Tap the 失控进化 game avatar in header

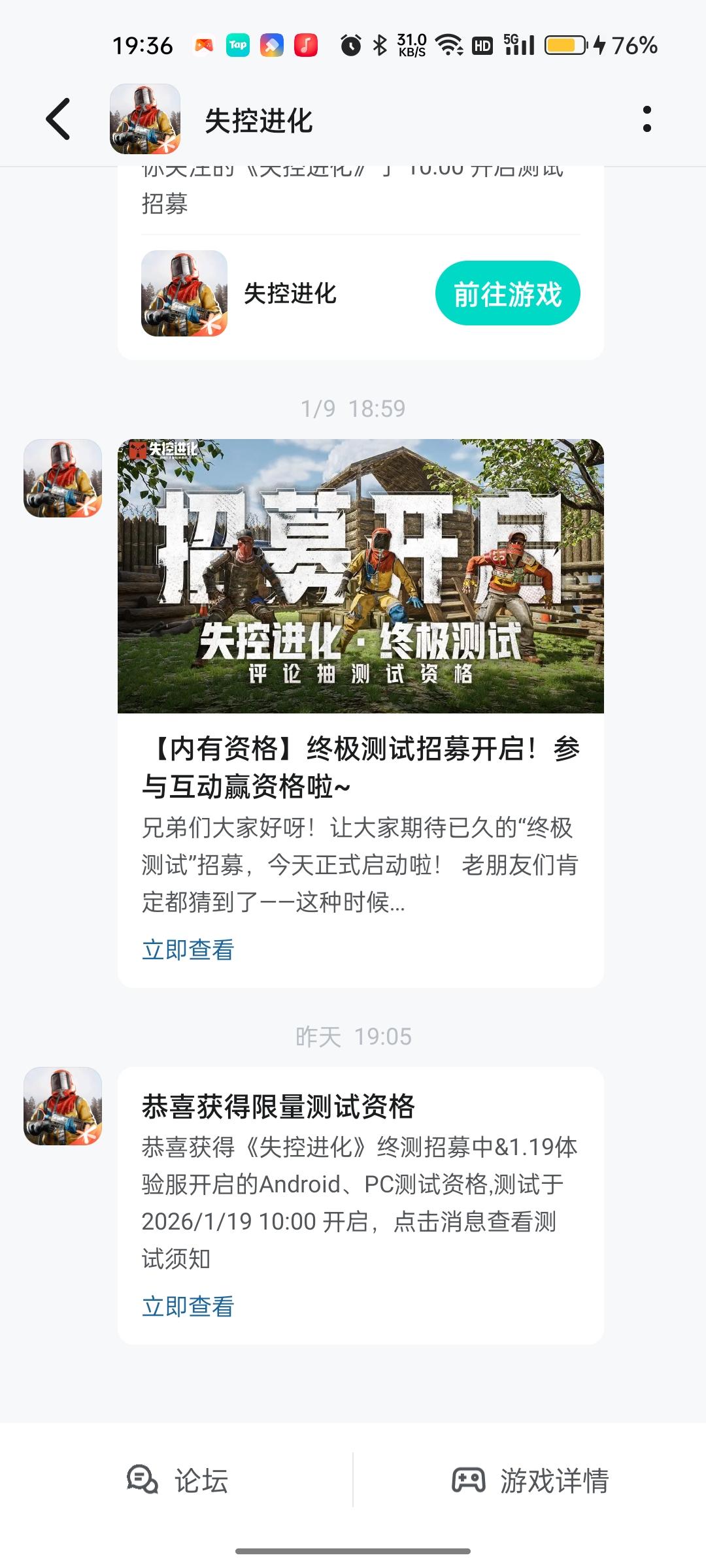pyautogui.click(x=145, y=119)
